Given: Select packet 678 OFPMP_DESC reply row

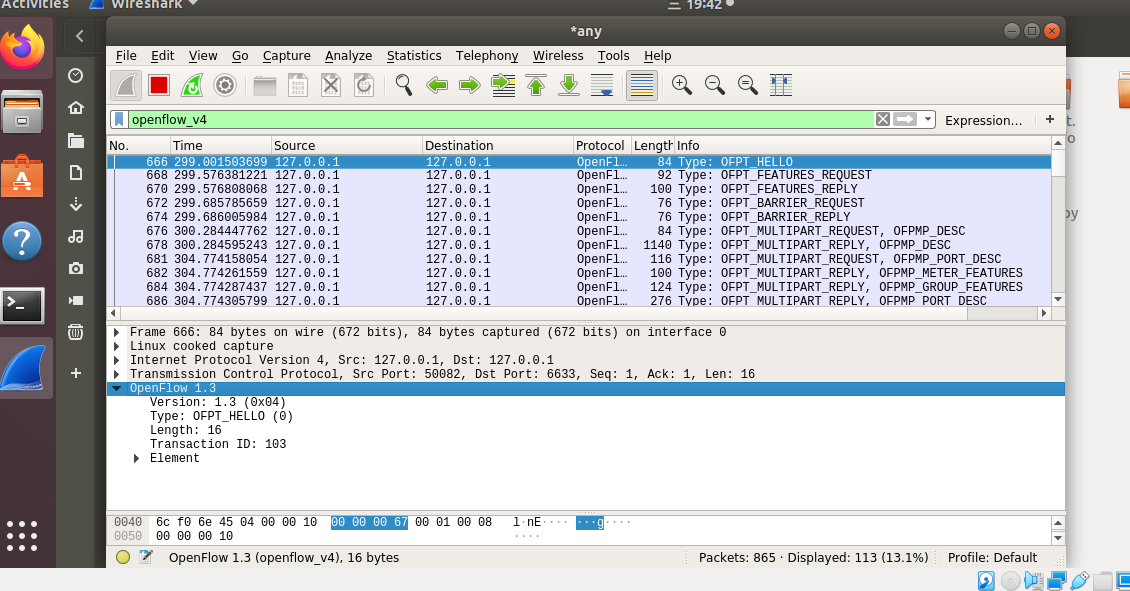Looking at the screenshot, I should point(579,245).
